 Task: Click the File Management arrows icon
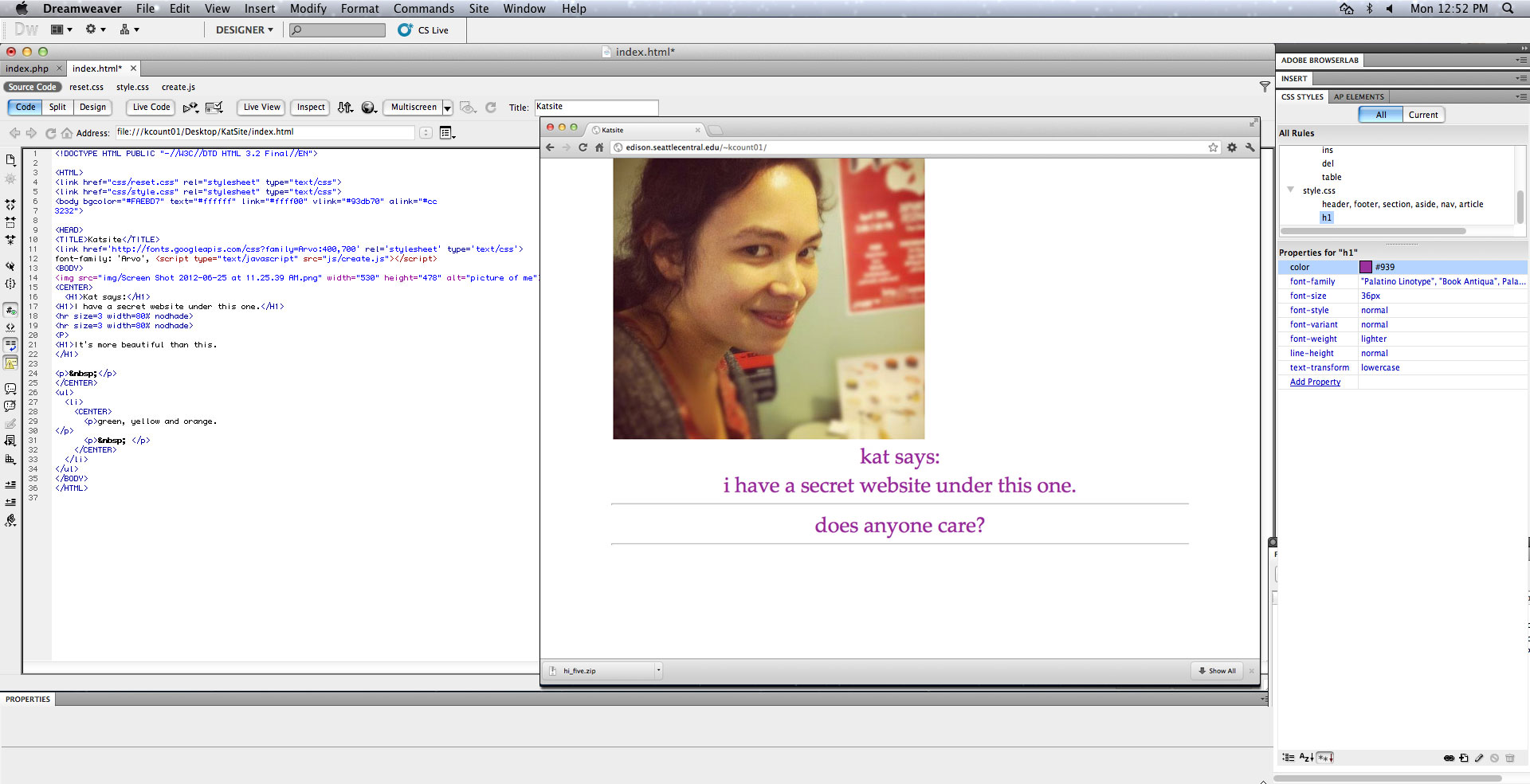click(344, 108)
